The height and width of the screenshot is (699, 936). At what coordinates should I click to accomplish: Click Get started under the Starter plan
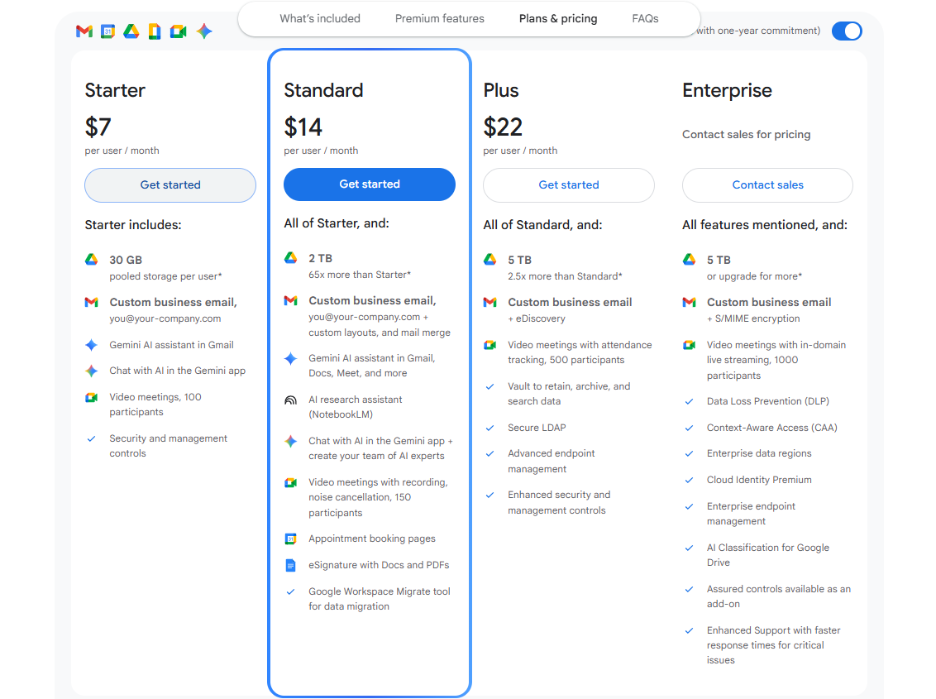[170, 184]
